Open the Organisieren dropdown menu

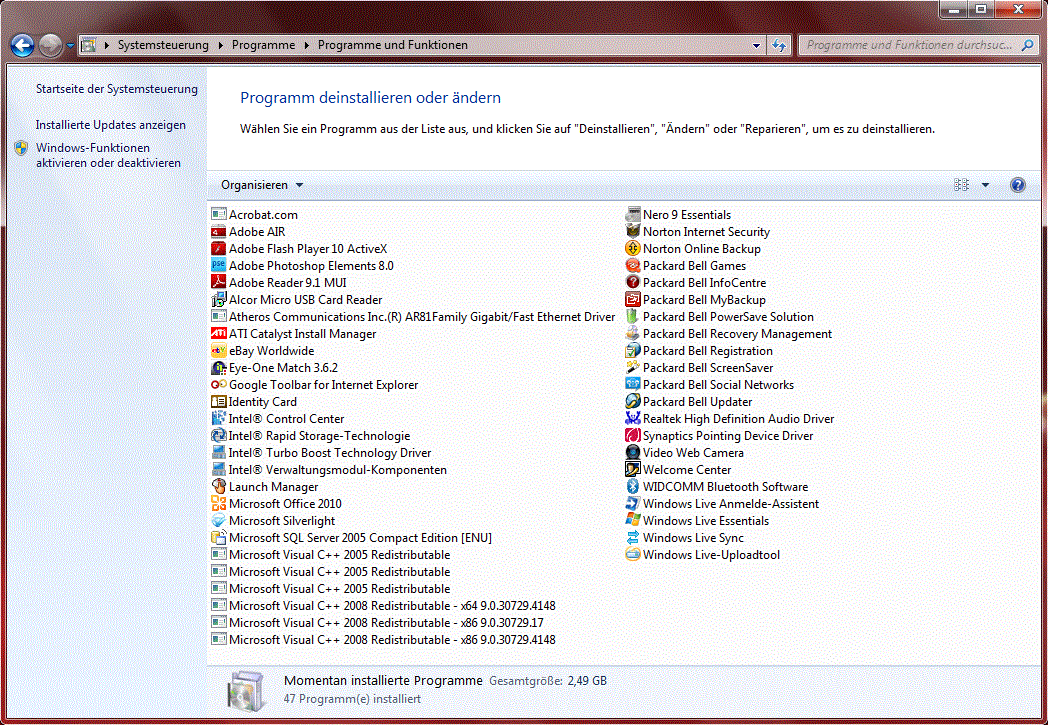262,185
